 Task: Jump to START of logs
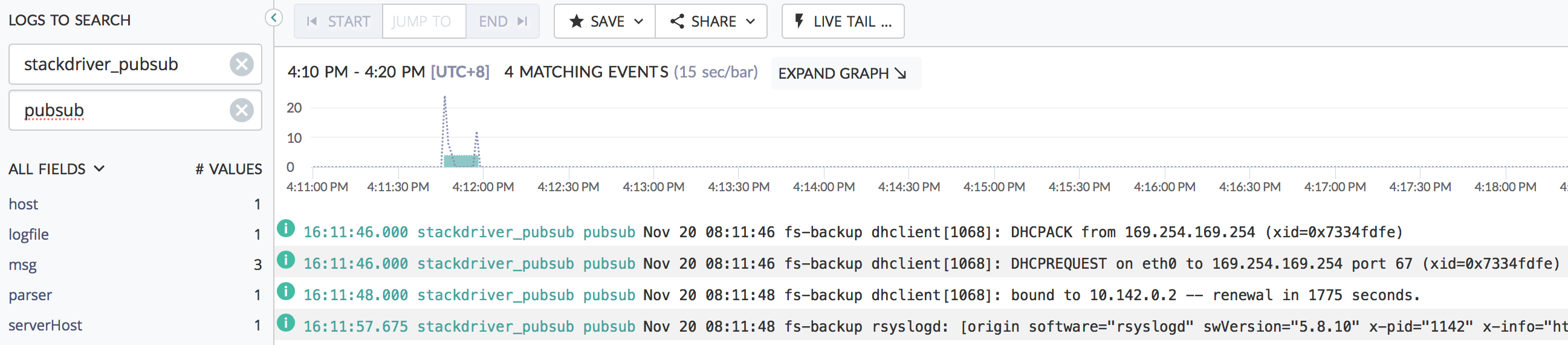339,21
